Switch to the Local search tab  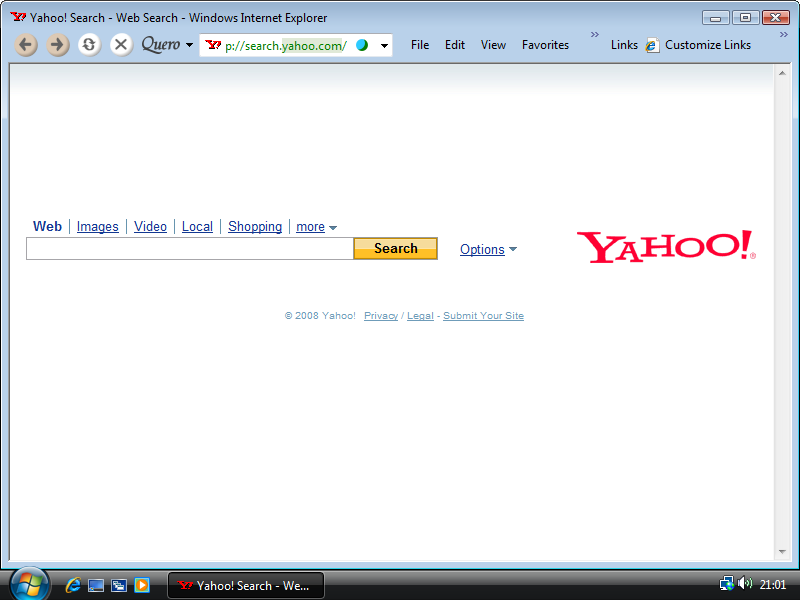pos(197,227)
